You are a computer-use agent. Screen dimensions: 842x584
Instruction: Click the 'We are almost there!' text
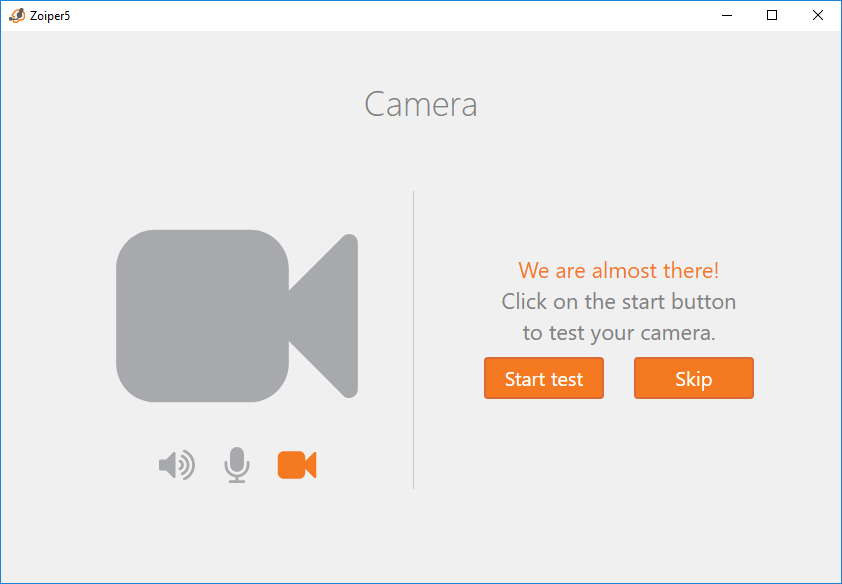(x=618, y=271)
